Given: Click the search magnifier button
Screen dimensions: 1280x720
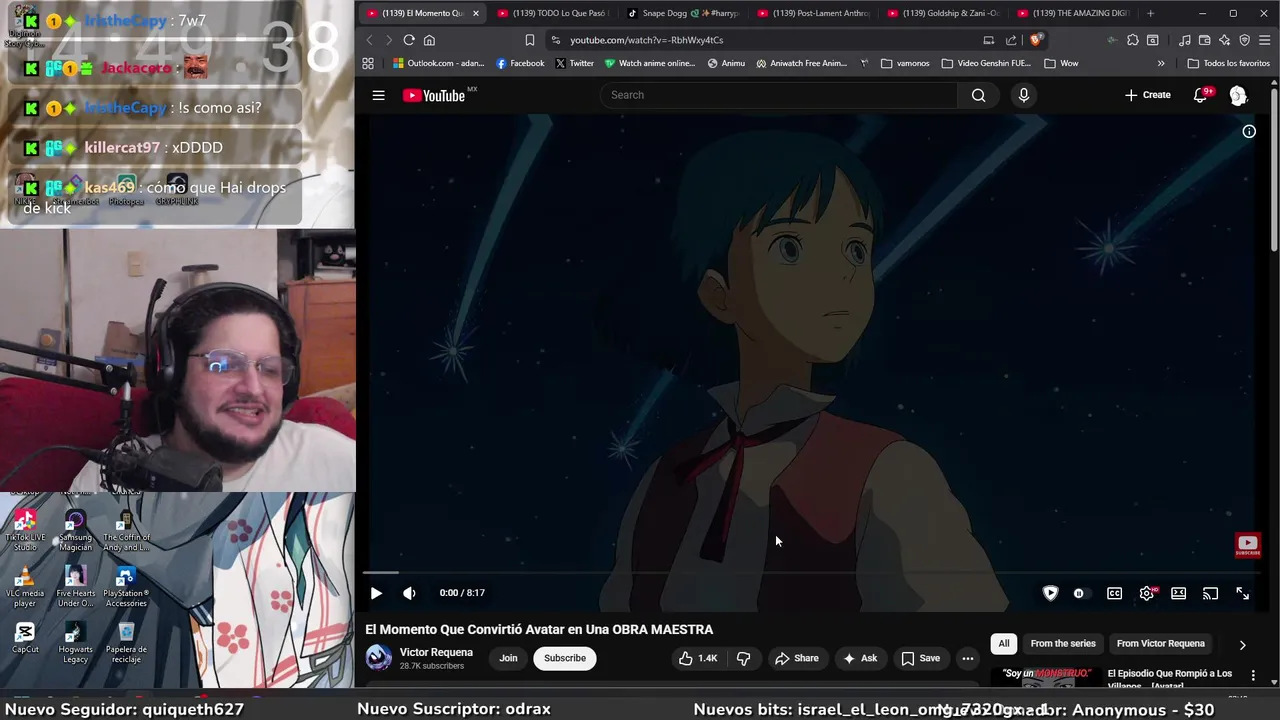Looking at the screenshot, I should [978, 95].
